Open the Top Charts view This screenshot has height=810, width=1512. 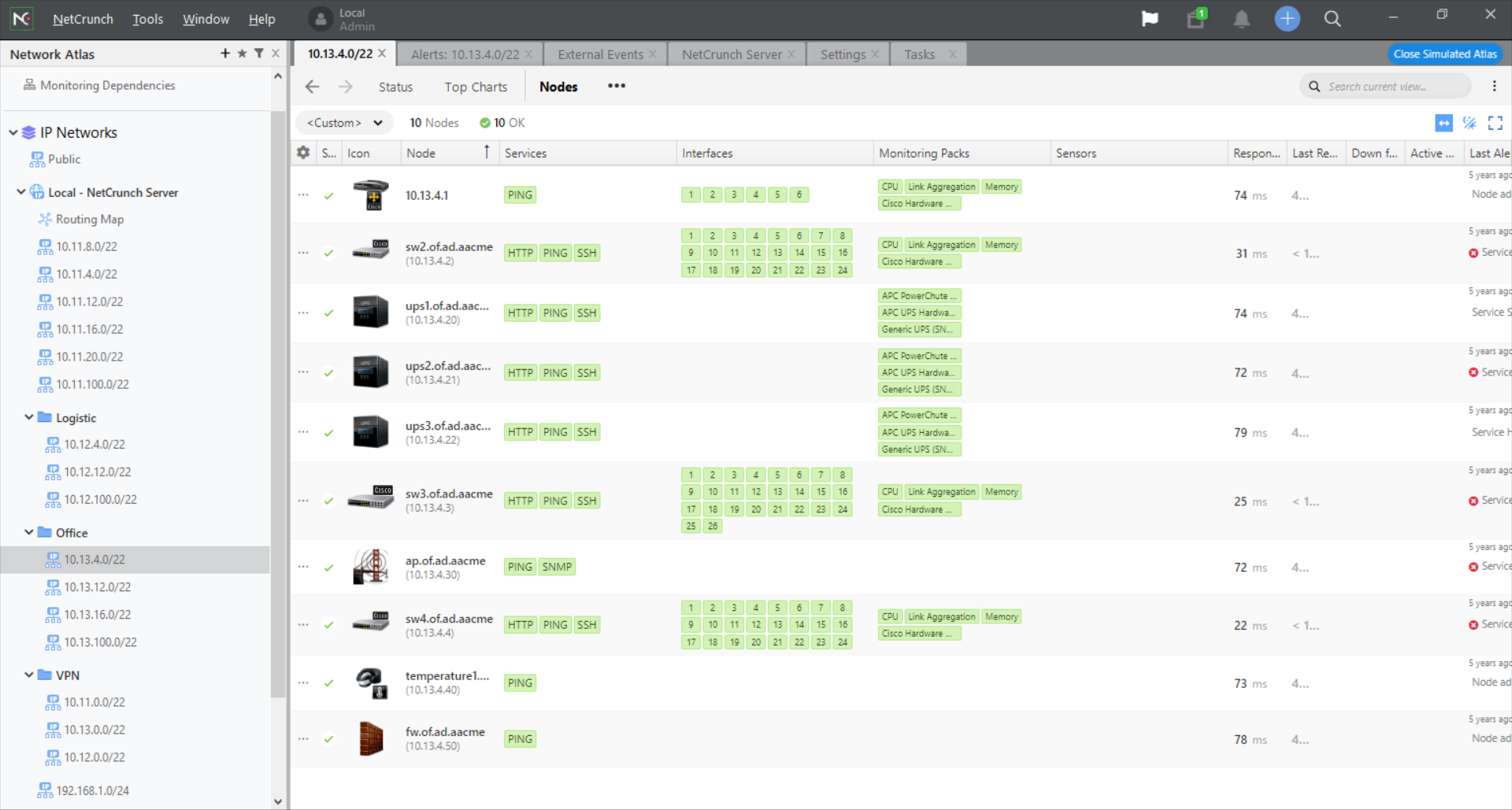tap(476, 87)
